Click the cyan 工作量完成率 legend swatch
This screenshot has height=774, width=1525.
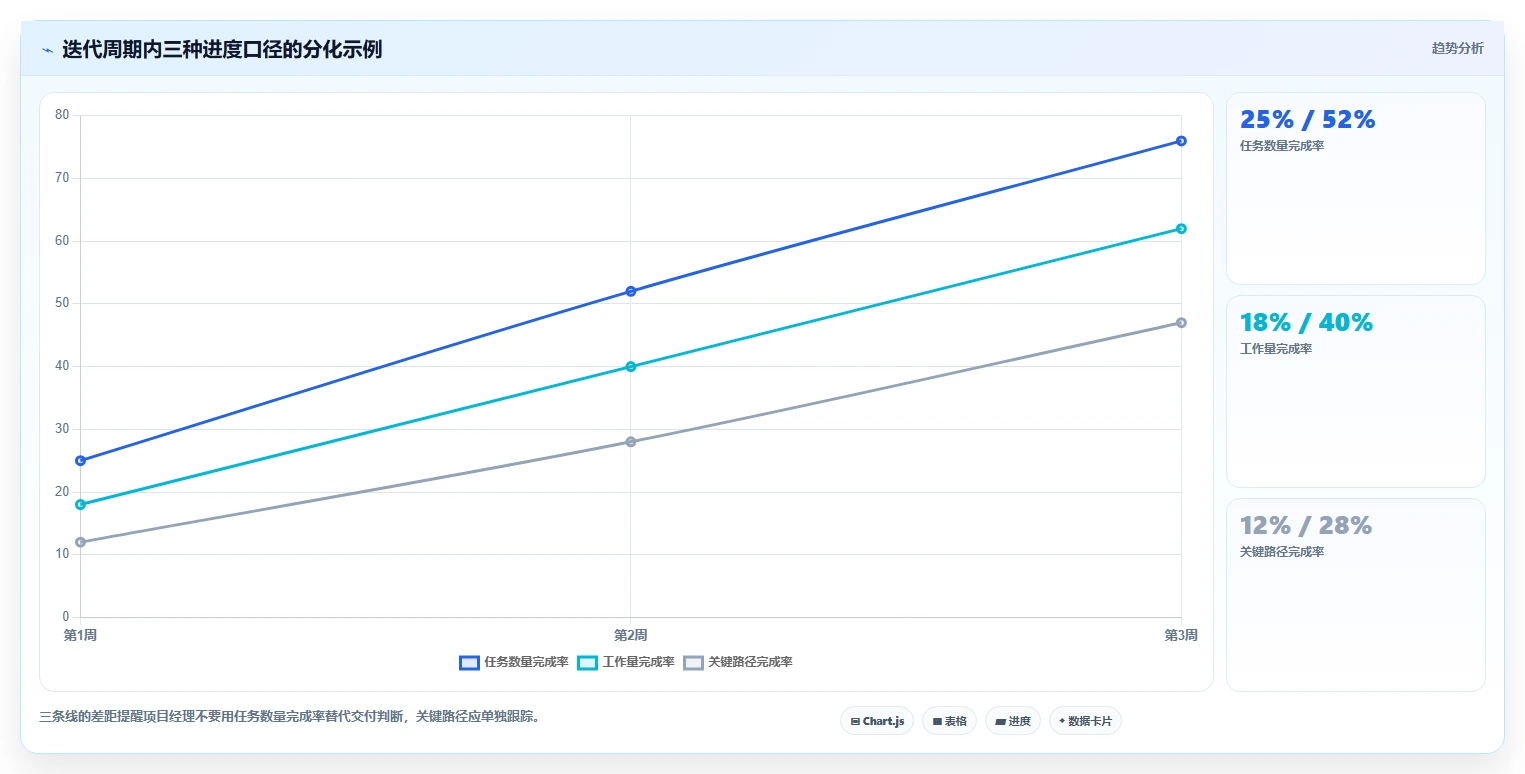[x=587, y=662]
